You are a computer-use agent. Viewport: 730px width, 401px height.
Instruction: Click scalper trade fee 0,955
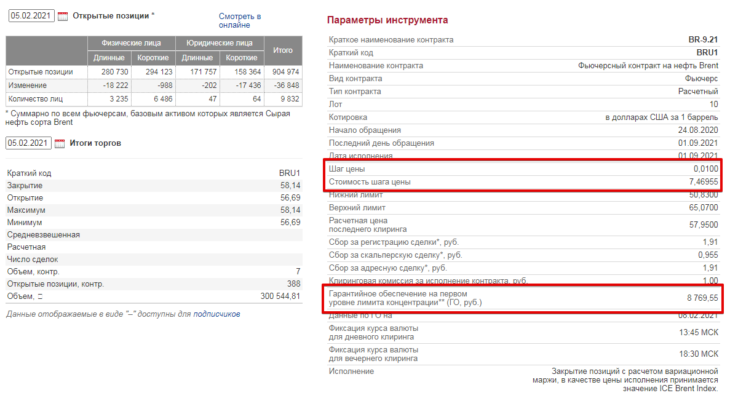pos(708,255)
